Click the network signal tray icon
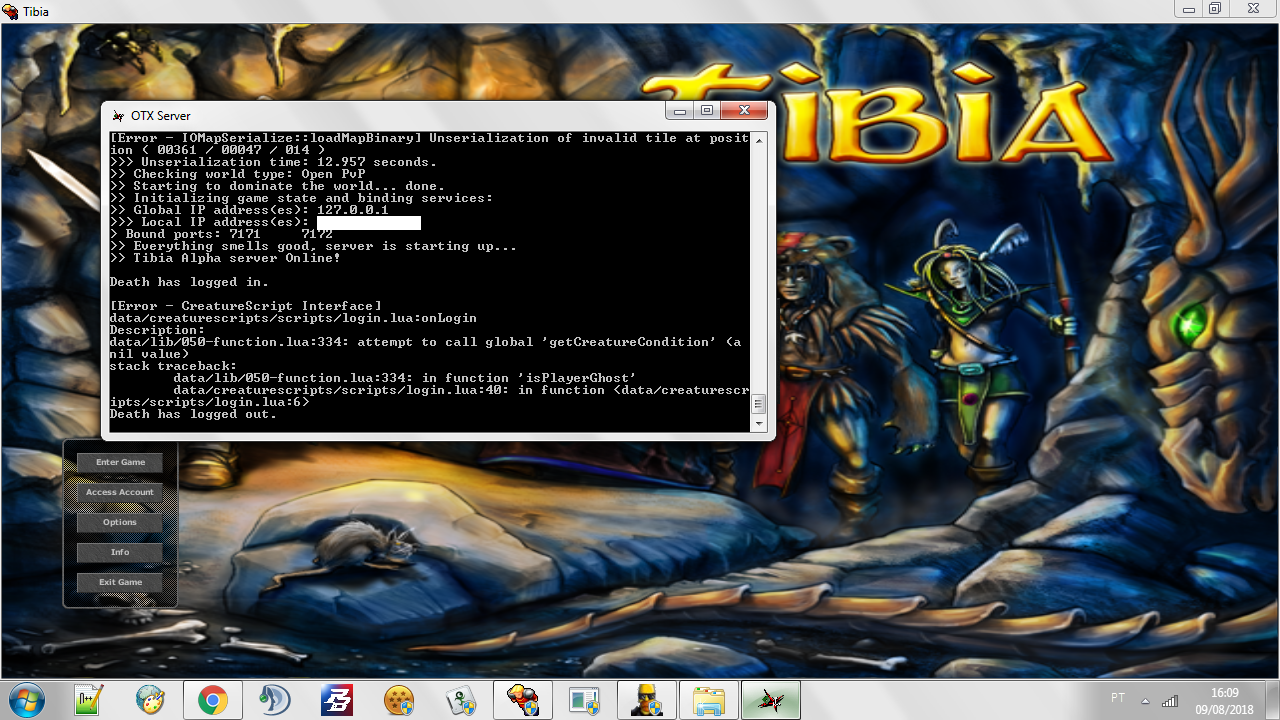Image resolution: width=1280 pixels, height=720 pixels. pos(1170,700)
